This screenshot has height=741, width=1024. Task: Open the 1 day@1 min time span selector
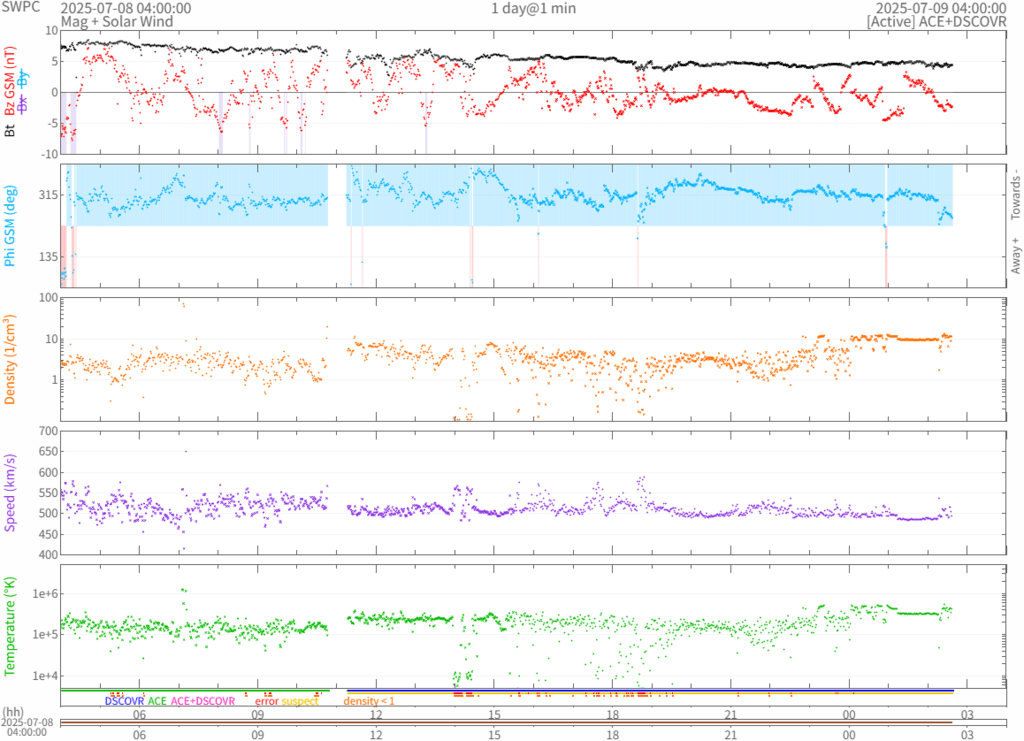533,8
